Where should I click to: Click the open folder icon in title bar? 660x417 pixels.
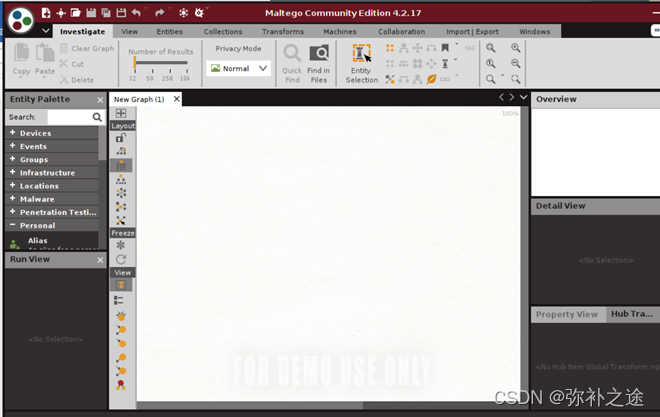click(x=76, y=13)
